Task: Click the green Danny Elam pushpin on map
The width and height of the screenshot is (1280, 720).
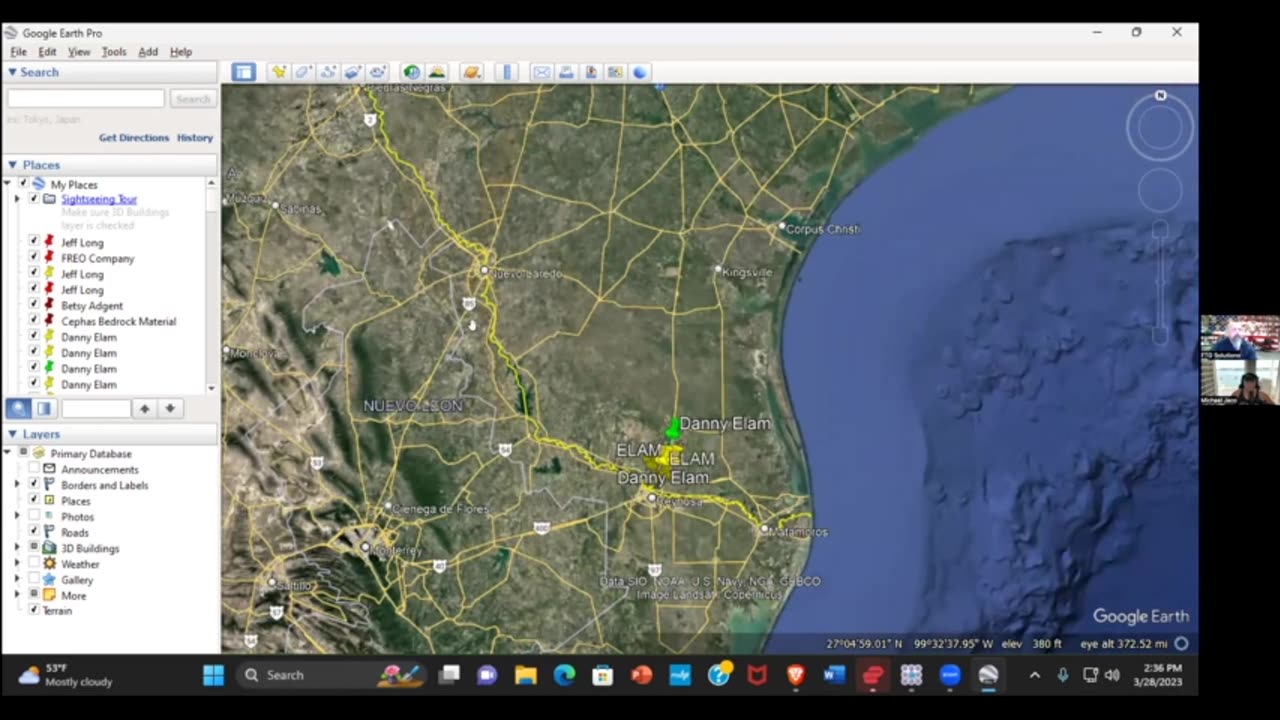Action: (673, 428)
